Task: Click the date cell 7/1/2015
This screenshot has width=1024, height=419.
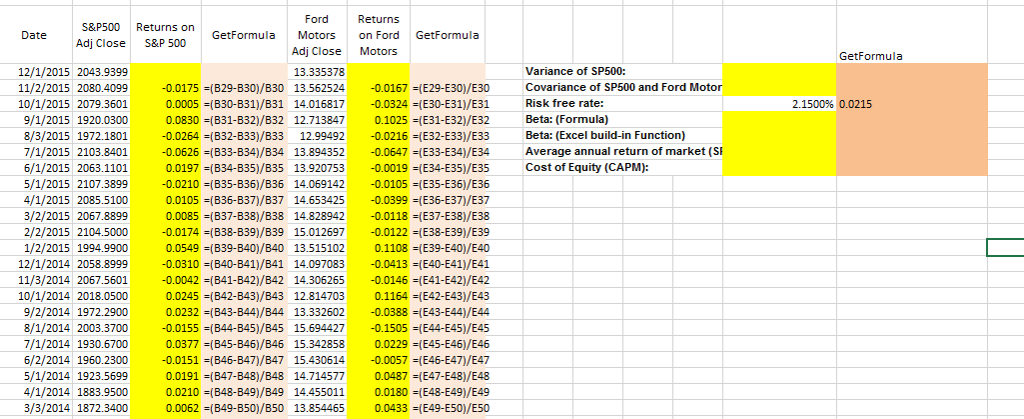Action: [x=38, y=152]
